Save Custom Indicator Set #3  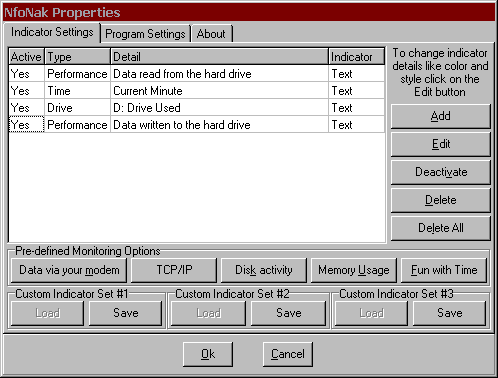(x=449, y=313)
